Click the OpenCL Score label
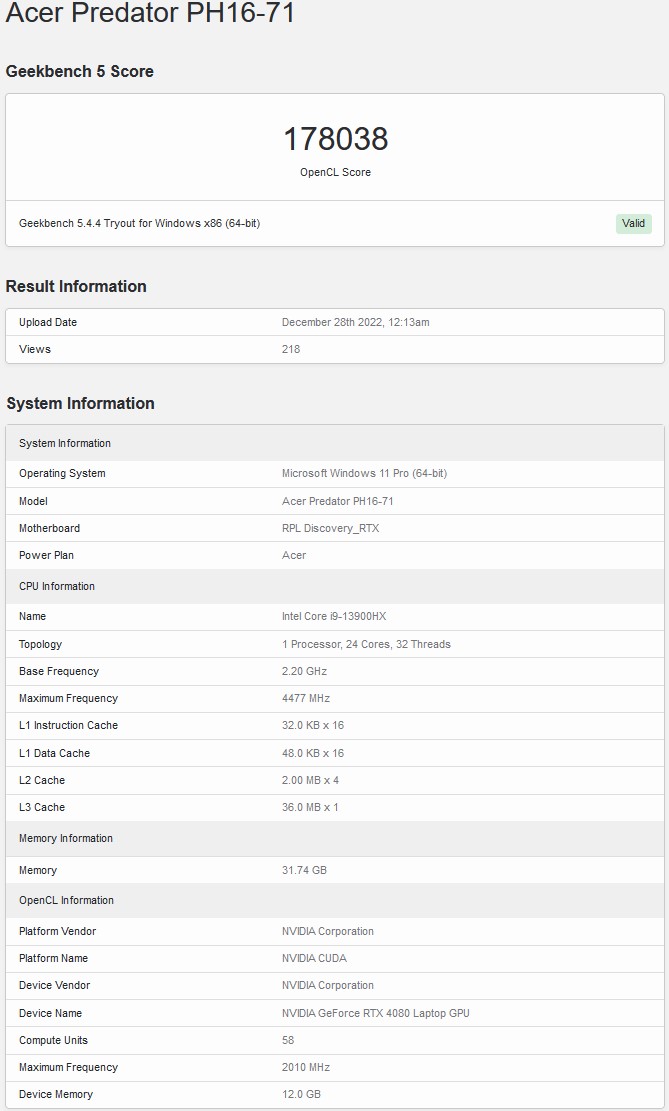The width and height of the screenshot is (669, 1111). 335,172
